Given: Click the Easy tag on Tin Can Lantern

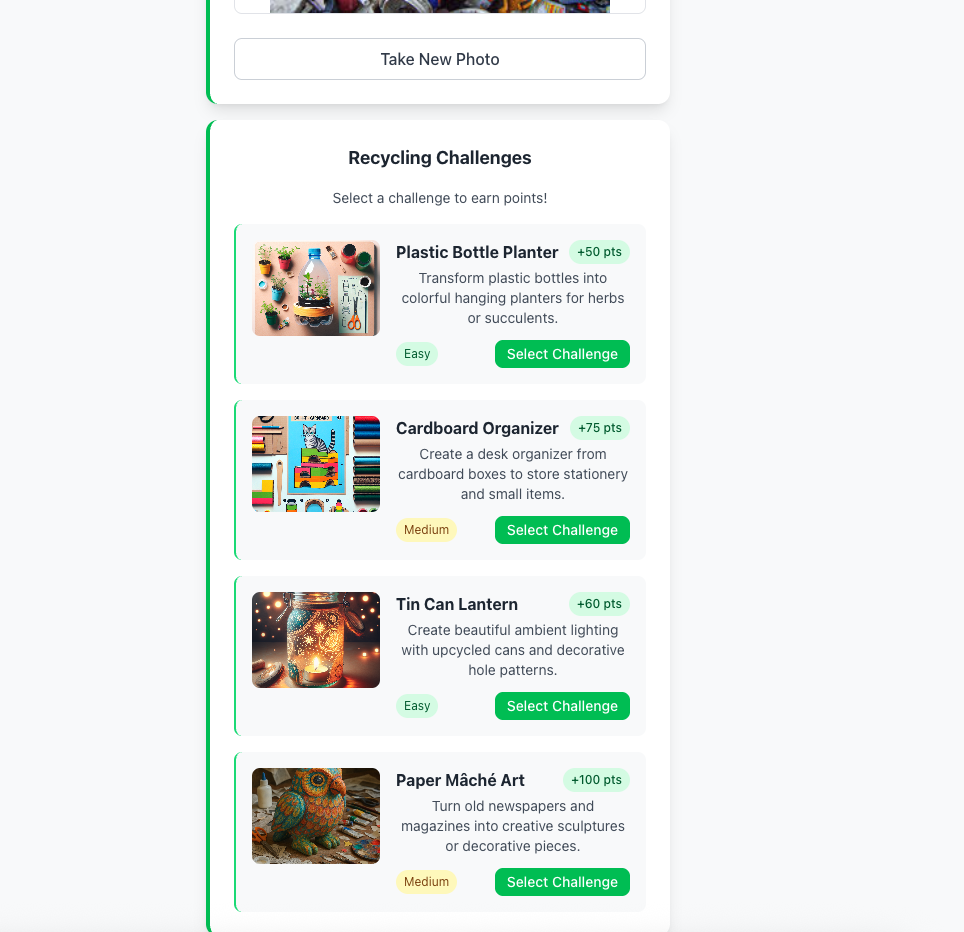Looking at the screenshot, I should [417, 706].
